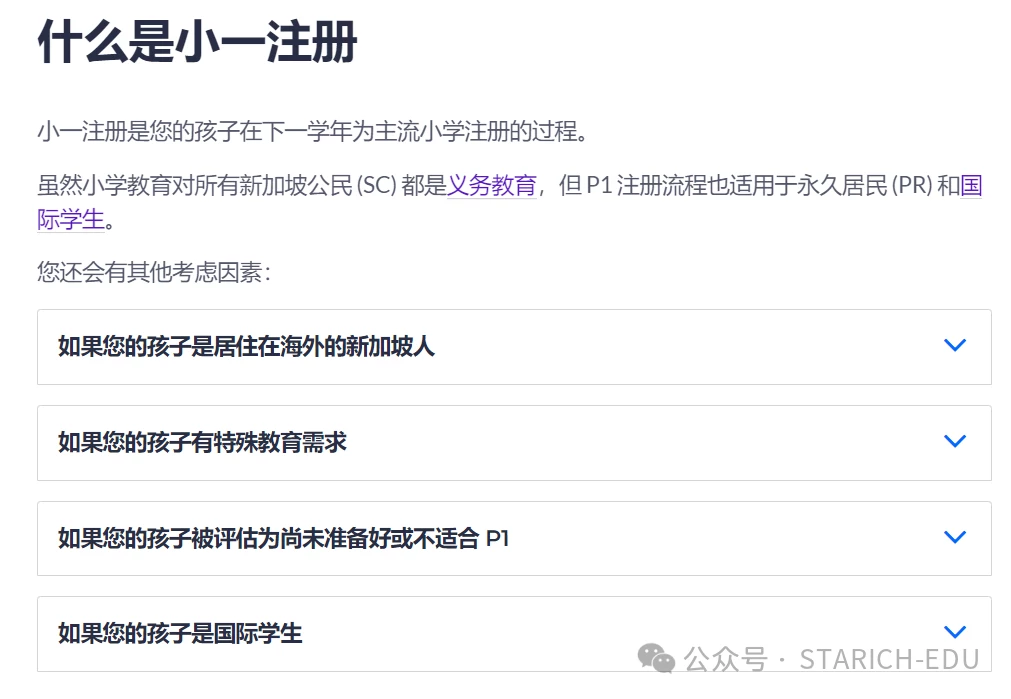The height and width of the screenshot is (699, 1011).
Task: Click text 虽然小学教育对所有新加坡公民
Action: point(195,186)
